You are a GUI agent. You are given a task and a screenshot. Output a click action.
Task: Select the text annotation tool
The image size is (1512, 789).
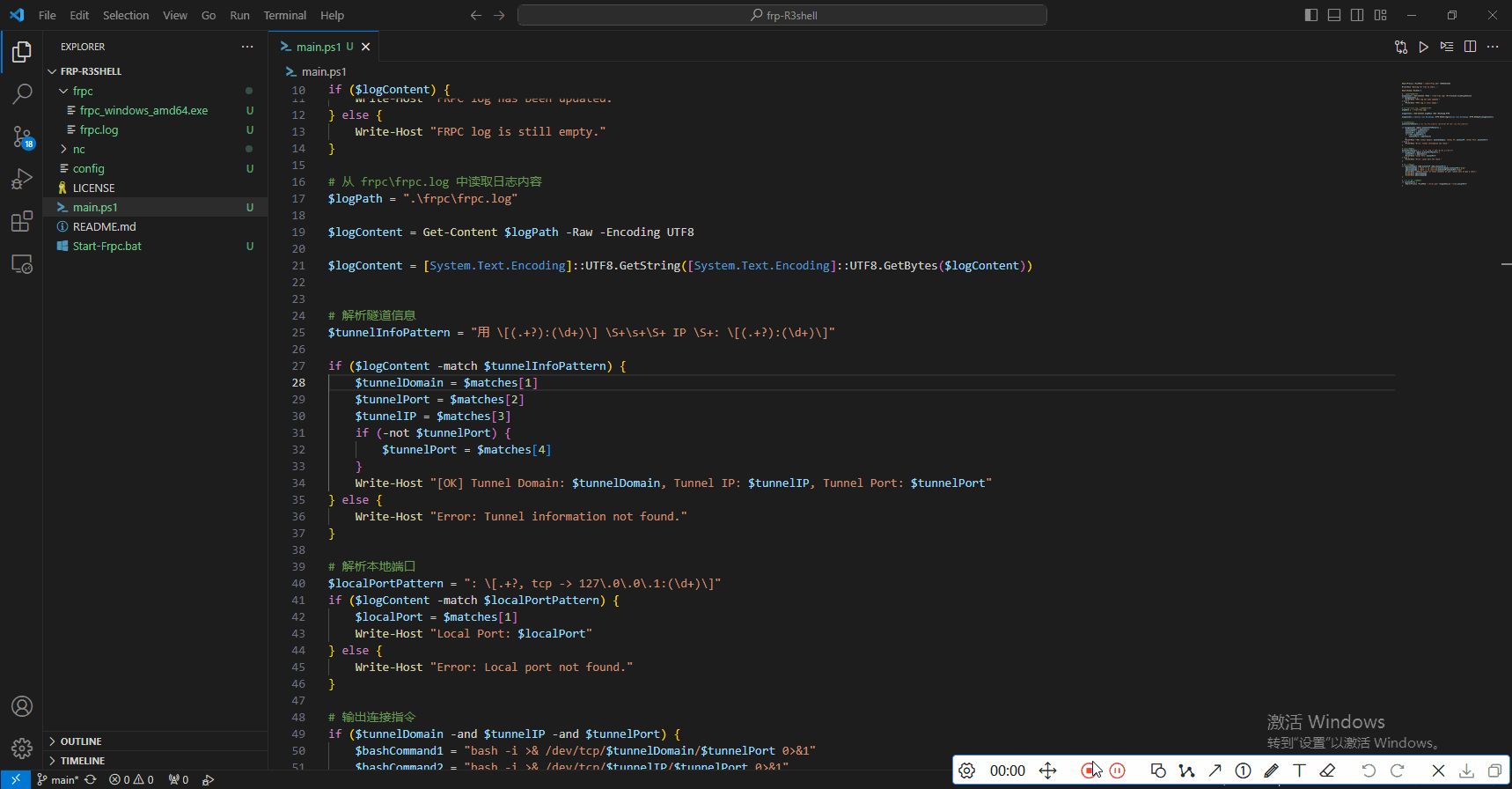(x=1299, y=771)
